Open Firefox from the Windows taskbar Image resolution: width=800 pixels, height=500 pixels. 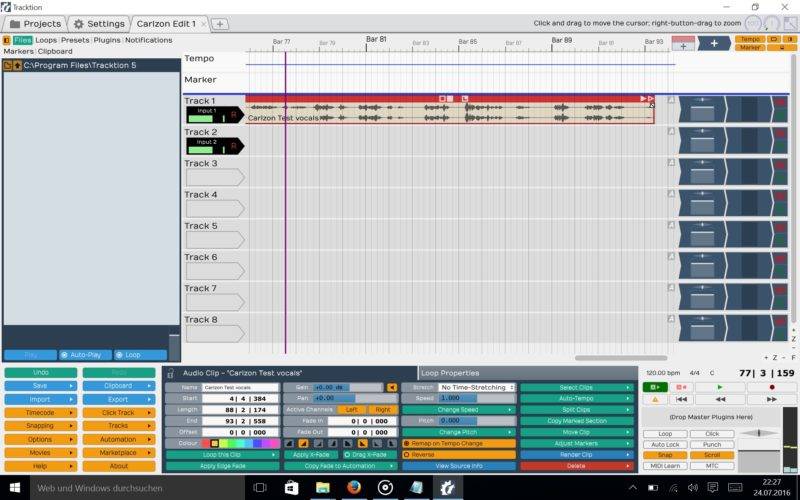click(x=353, y=487)
